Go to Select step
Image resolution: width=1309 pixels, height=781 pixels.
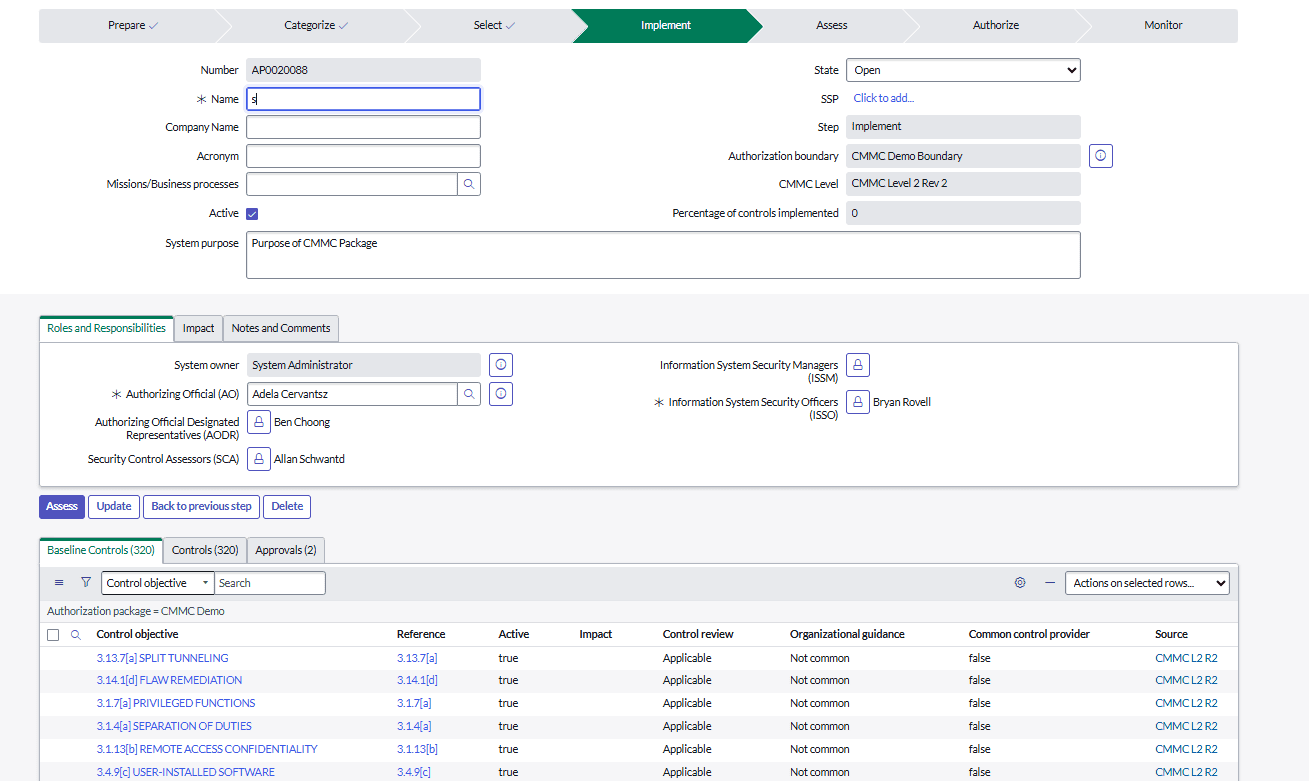(x=494, y=26)
